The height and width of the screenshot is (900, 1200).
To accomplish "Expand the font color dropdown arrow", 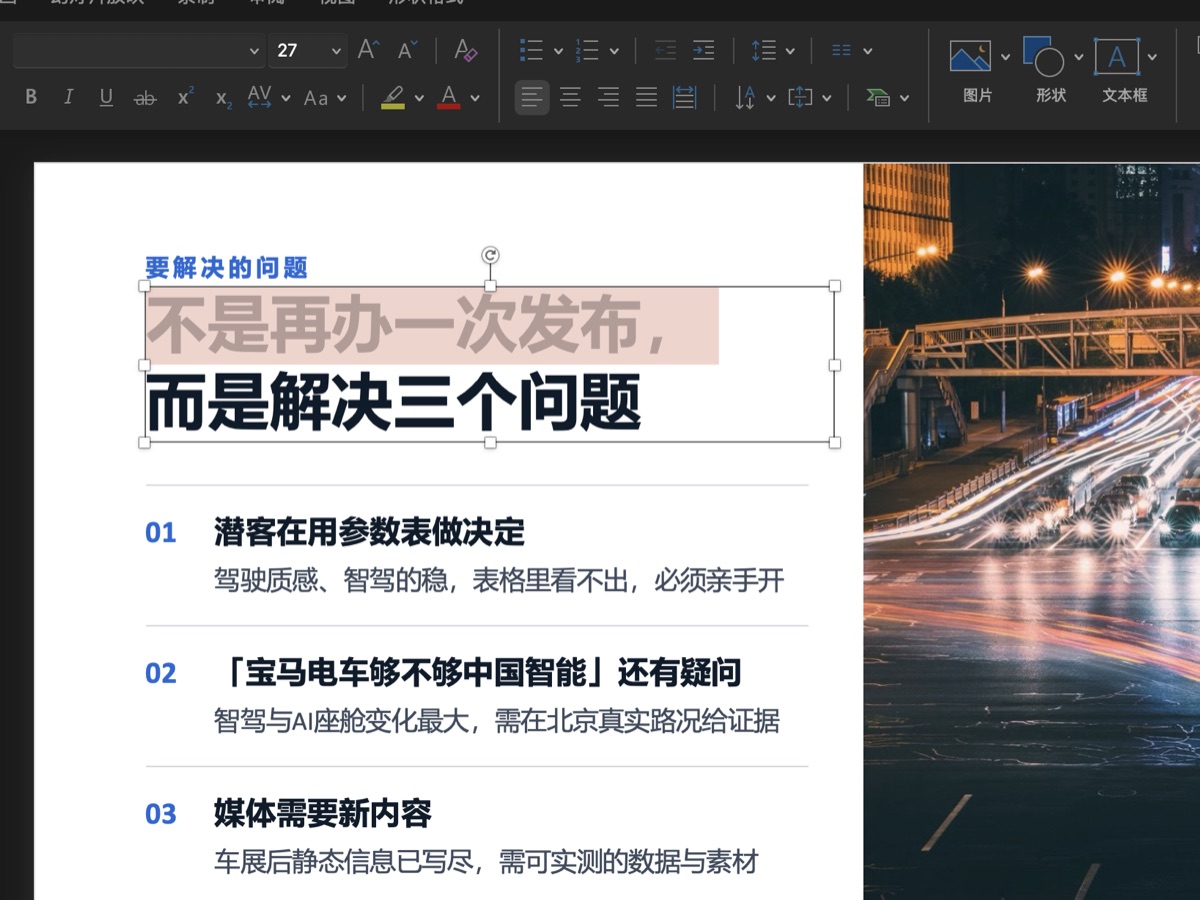I will click(x=475, y=98).
